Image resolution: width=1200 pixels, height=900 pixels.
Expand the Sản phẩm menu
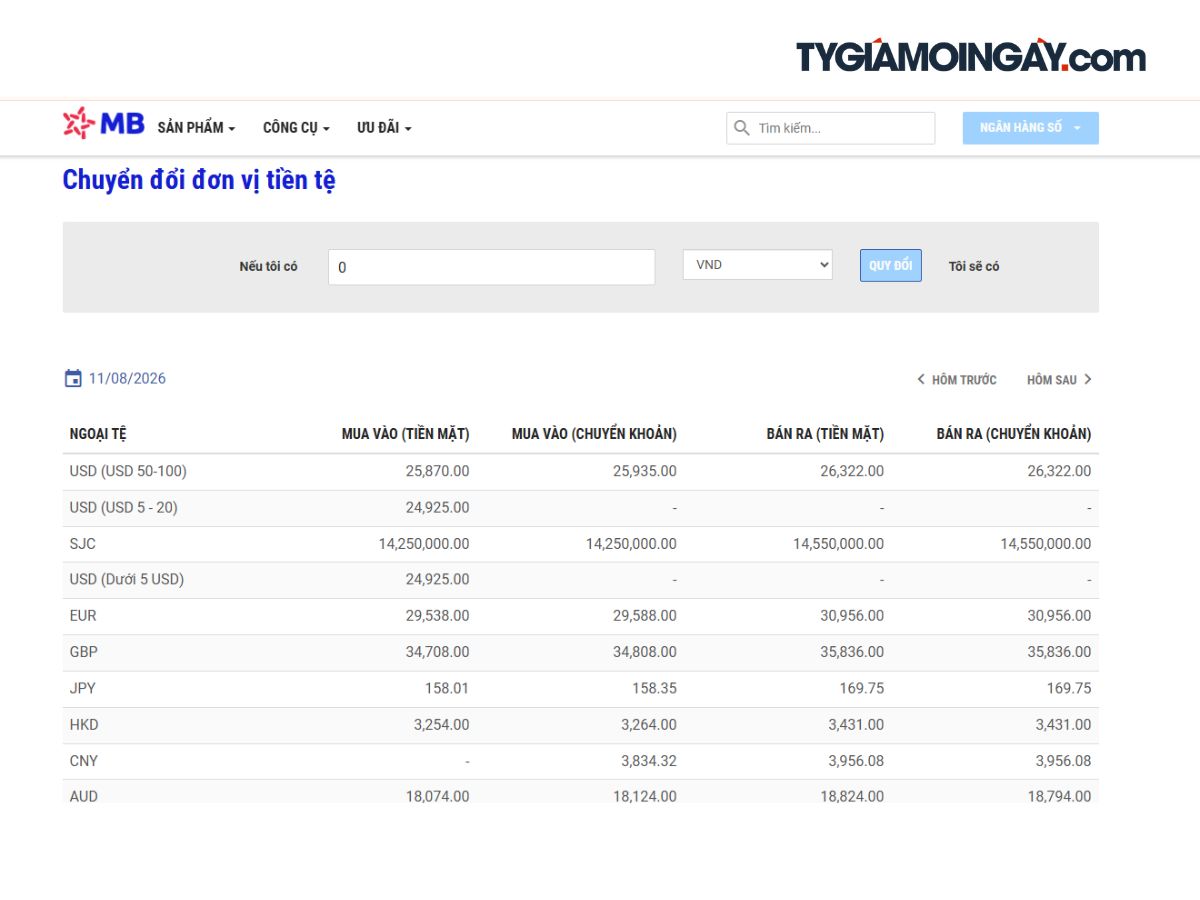click(x=196, y=128)
